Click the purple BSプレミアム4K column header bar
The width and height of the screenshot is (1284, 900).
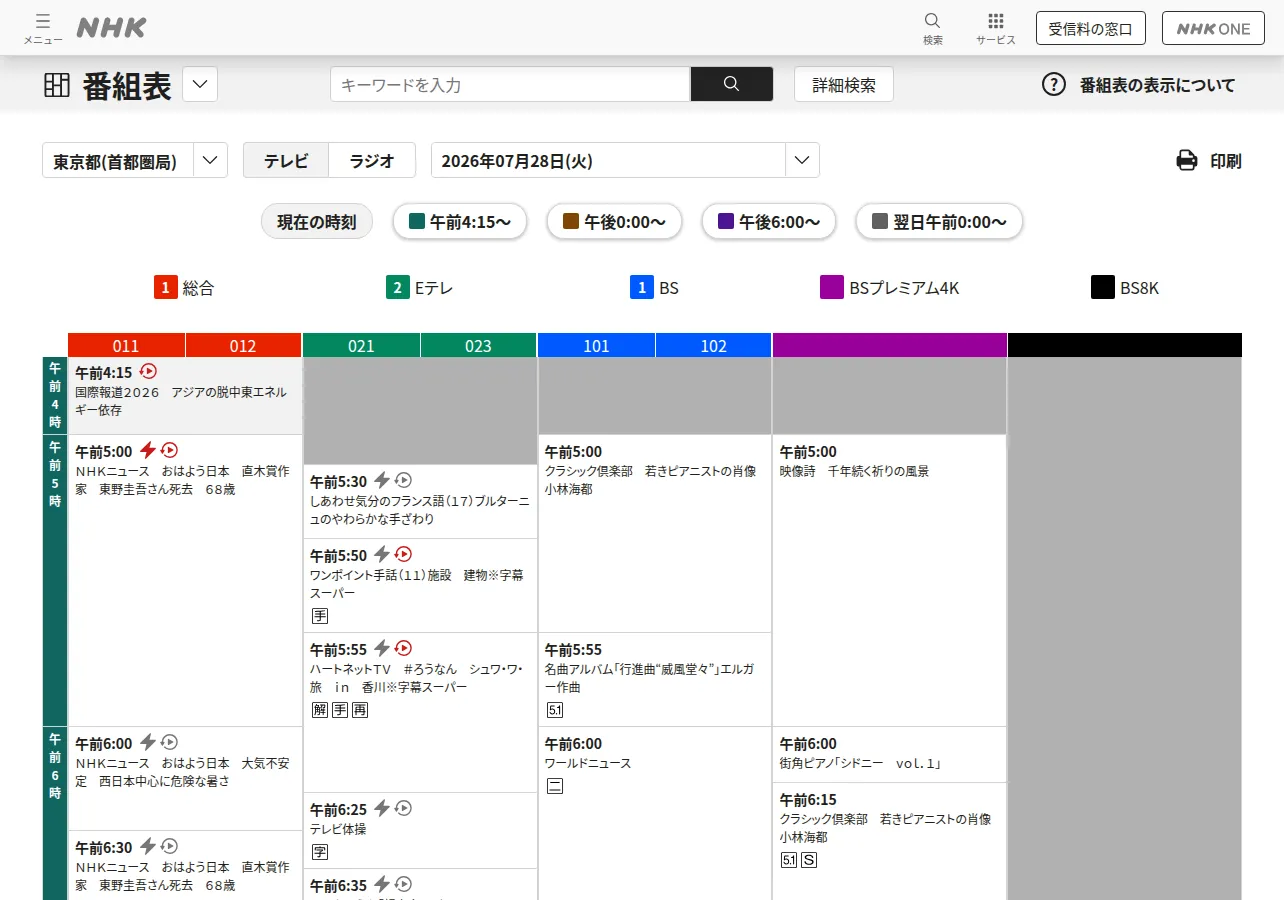pyautogui.click(x=889, y=345)
